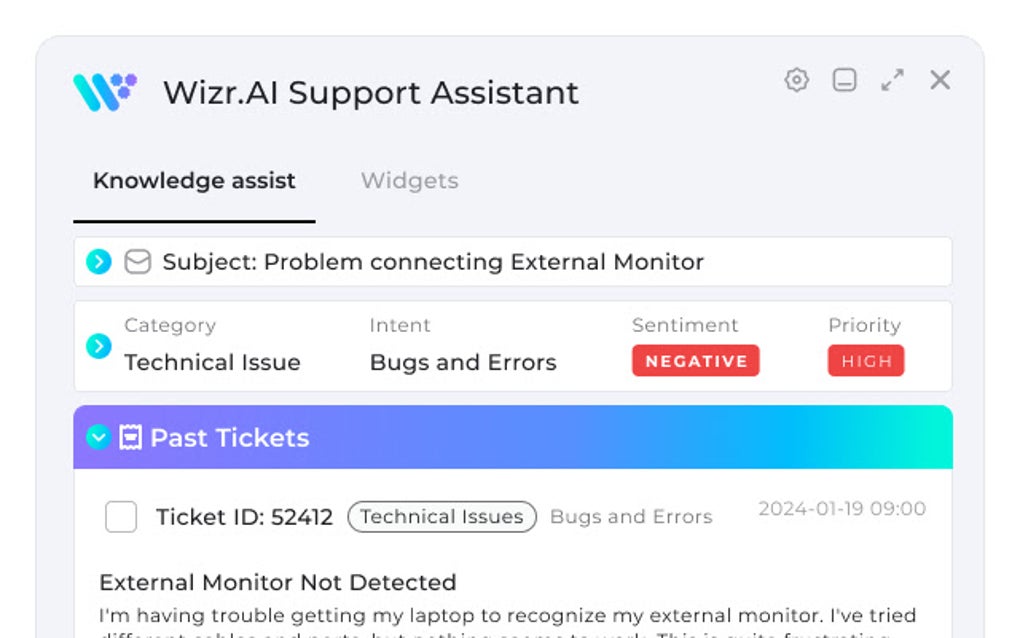
Task: Click the ticket icon in Past Tickets header
Action: point(129,437)
